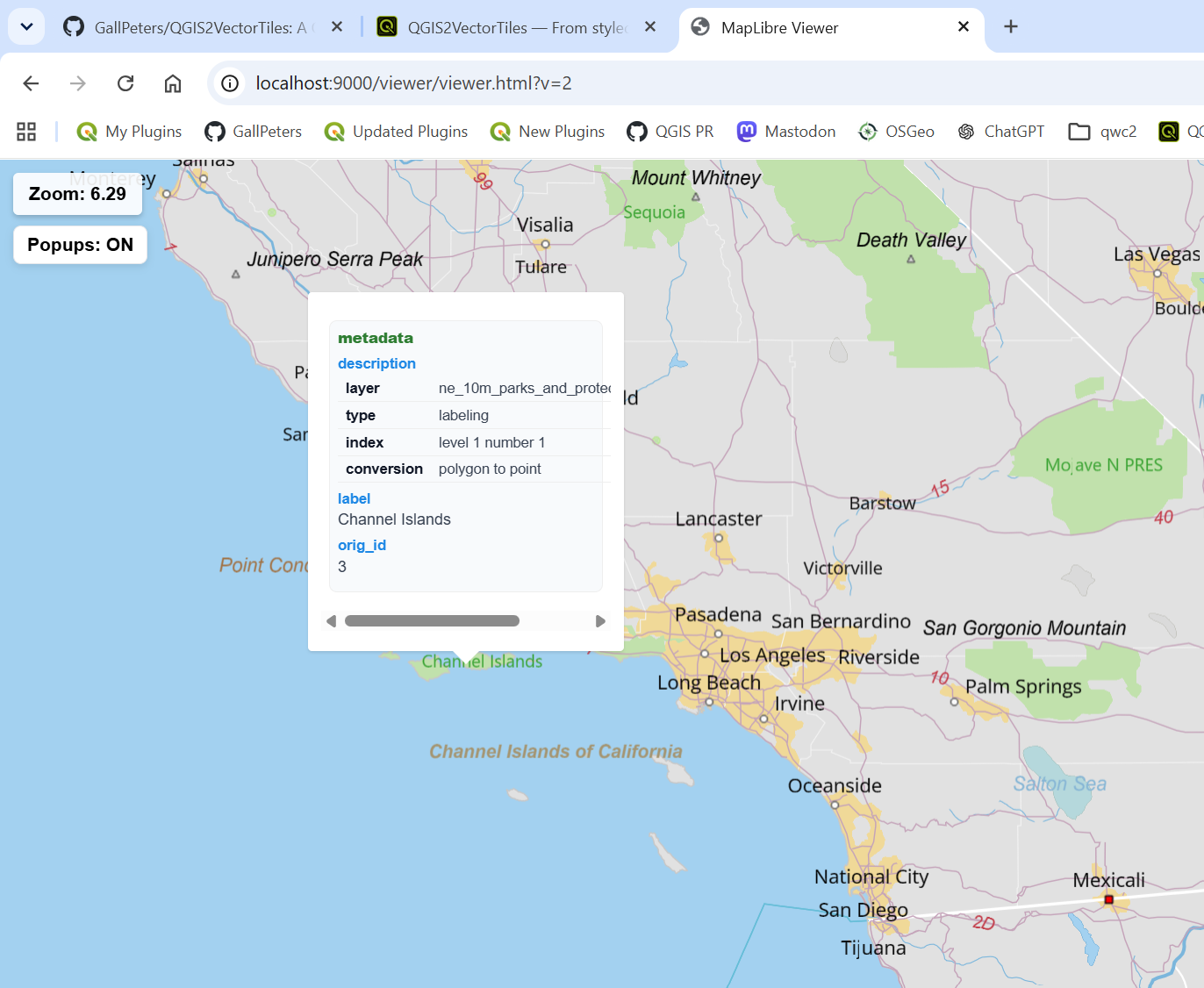Viewport: 1204px width, 988px height.
Task: Reload the page with the refresh icon
Action: coord(125,83)
